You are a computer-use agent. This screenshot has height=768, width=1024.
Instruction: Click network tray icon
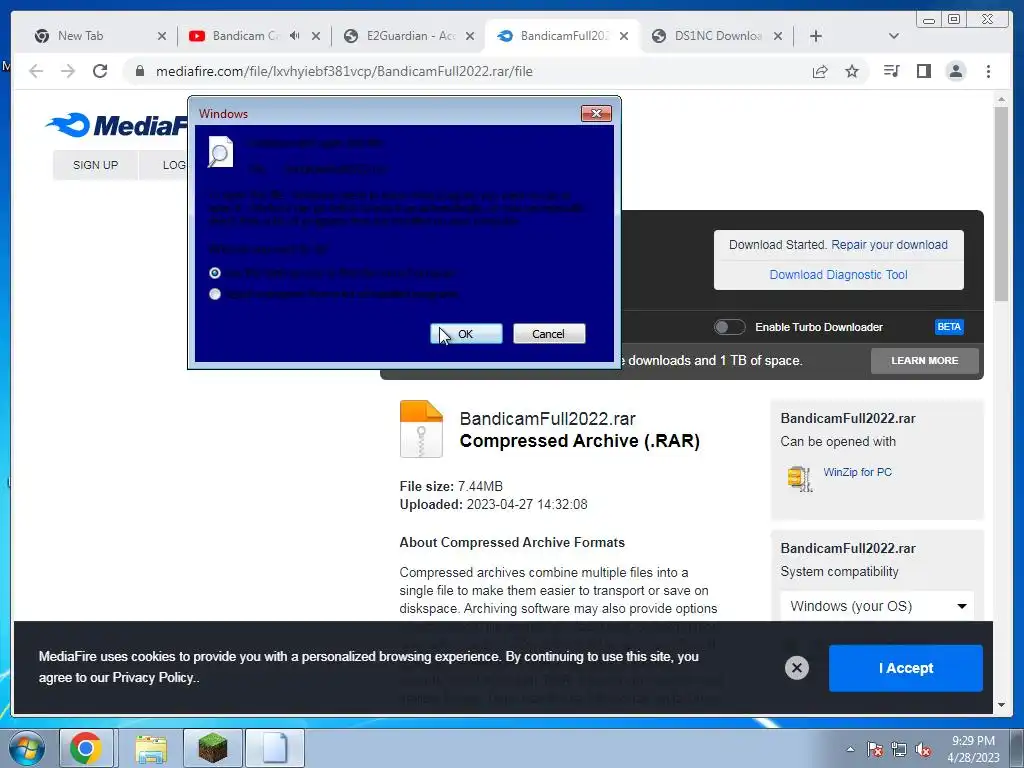click(x=899, y=750)
